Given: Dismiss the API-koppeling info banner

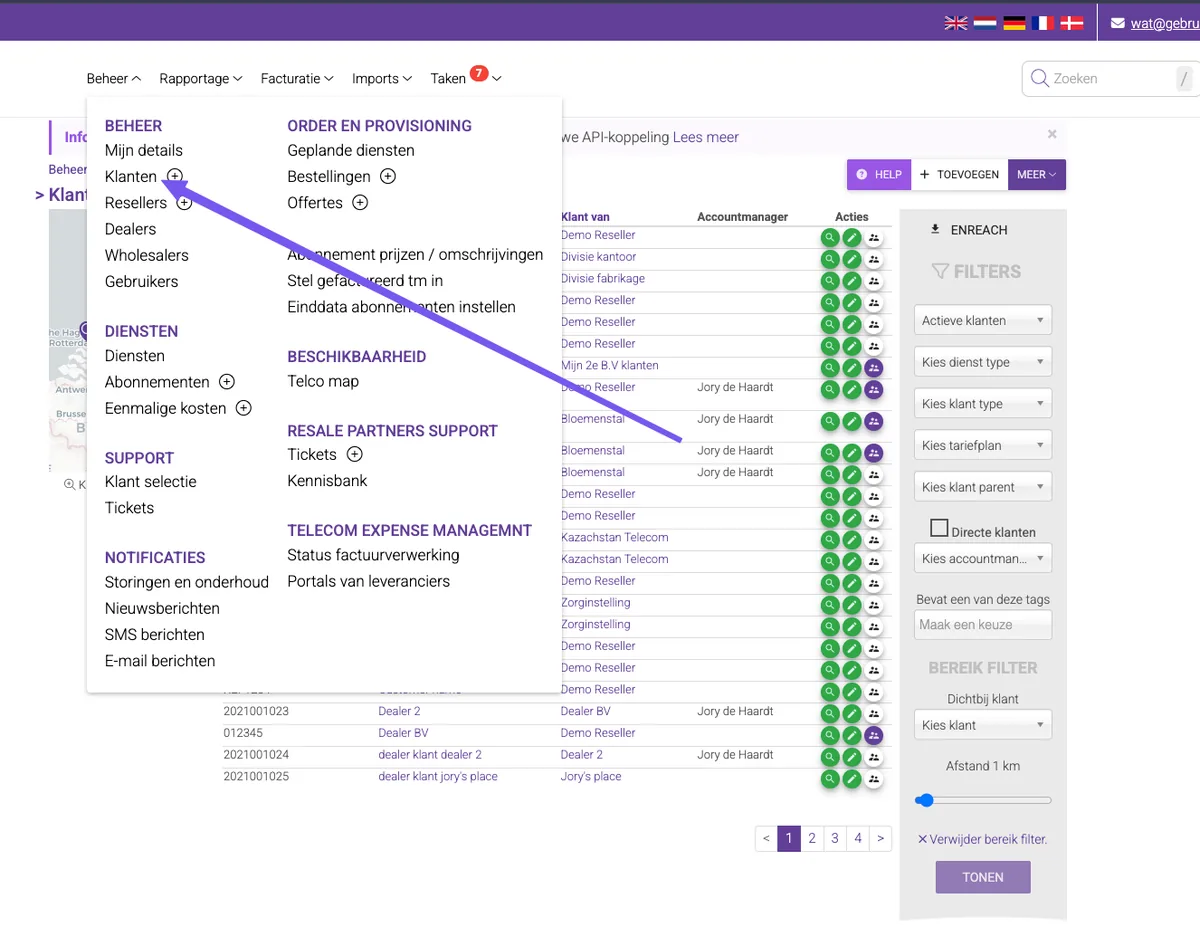Looking at the screenshot, I should pos(1052,134).
